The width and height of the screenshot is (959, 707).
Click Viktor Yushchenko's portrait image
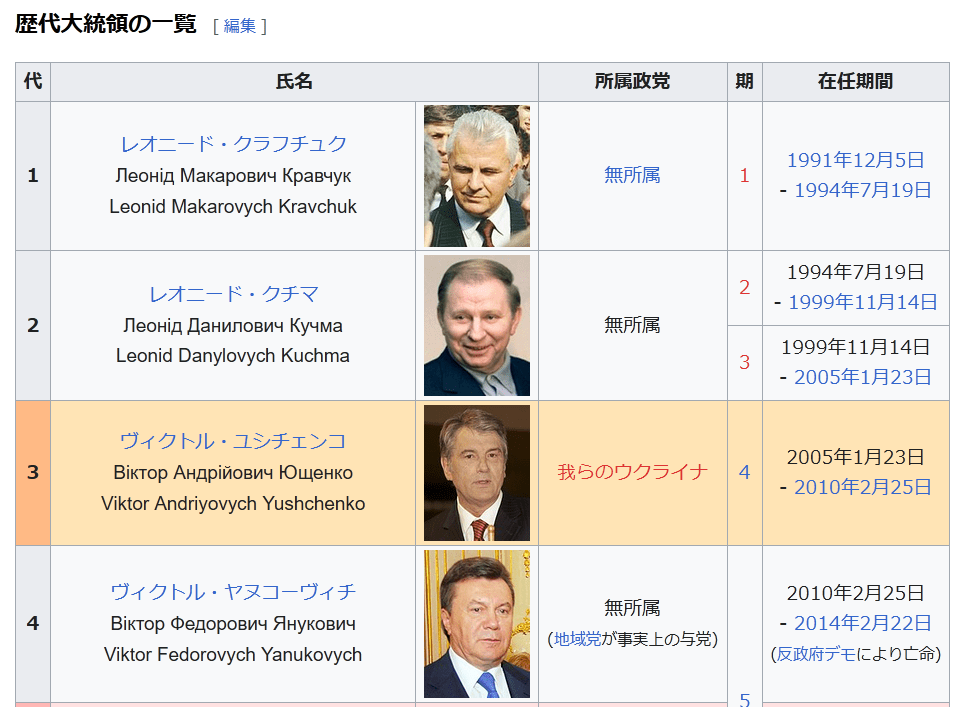pos(476,472)
